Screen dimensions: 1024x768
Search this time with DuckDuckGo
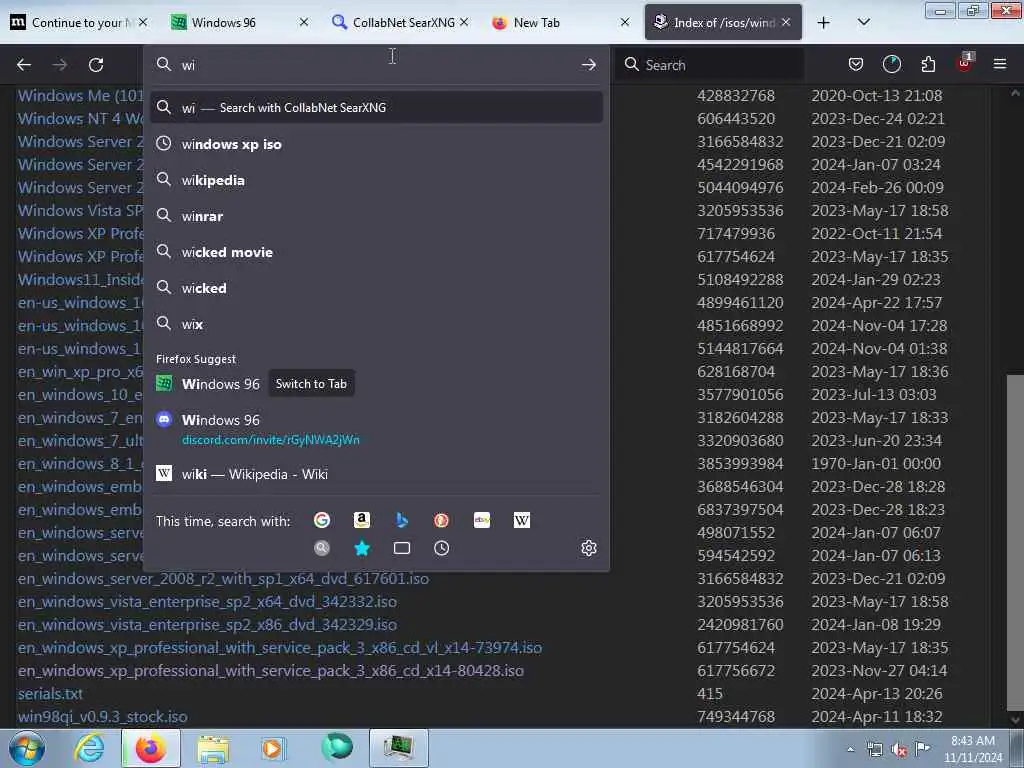click(441, 520)
